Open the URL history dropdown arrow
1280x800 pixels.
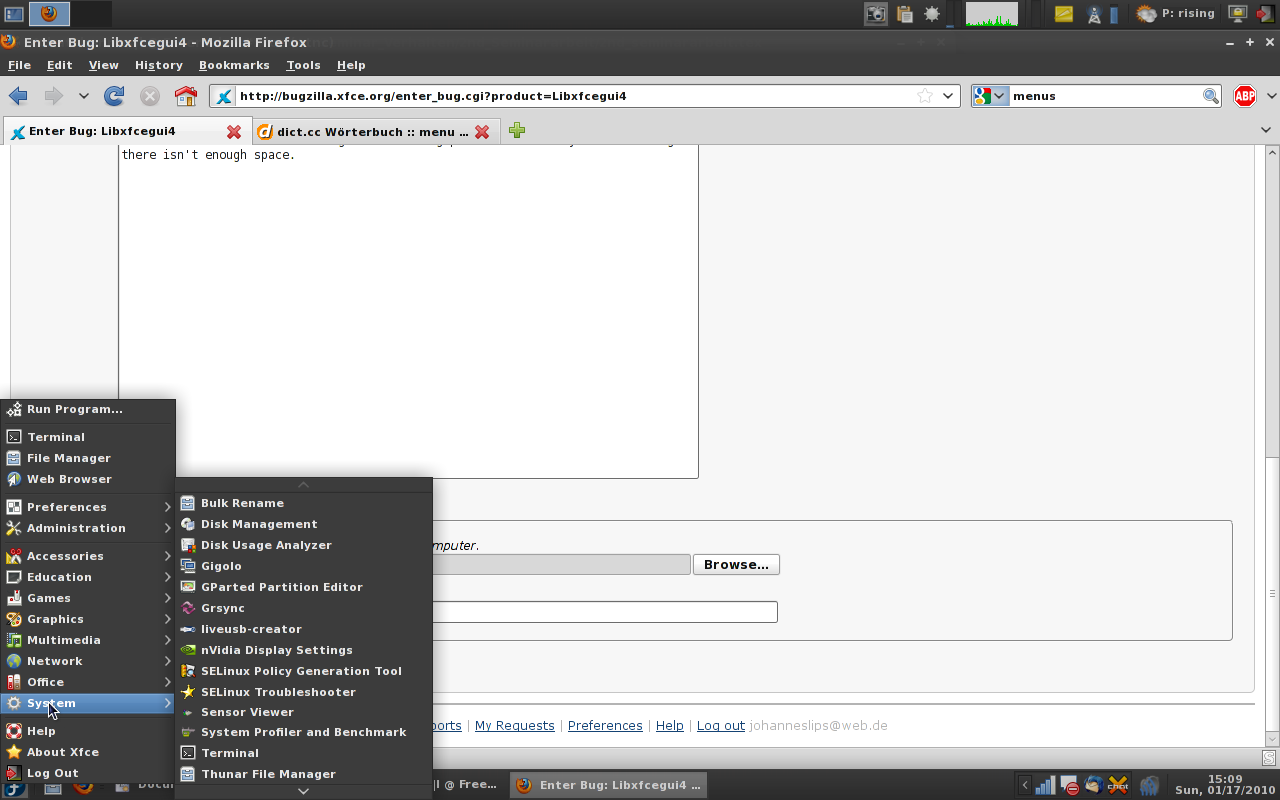tap(947, 96)
